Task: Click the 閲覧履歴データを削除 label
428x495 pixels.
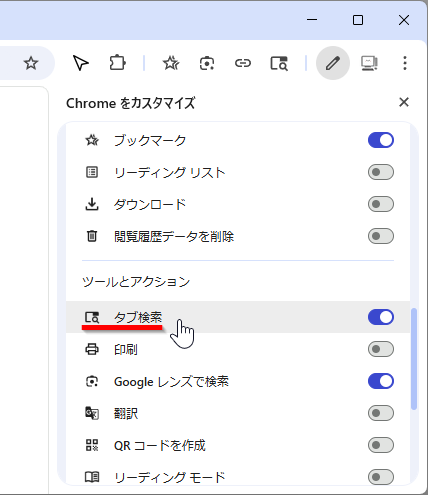Action: (x=174, y=236)
